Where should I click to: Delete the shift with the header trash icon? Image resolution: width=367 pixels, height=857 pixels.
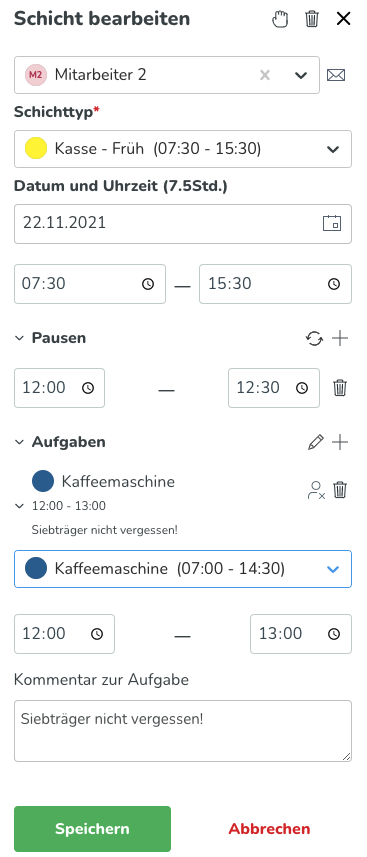pos(312,19)
